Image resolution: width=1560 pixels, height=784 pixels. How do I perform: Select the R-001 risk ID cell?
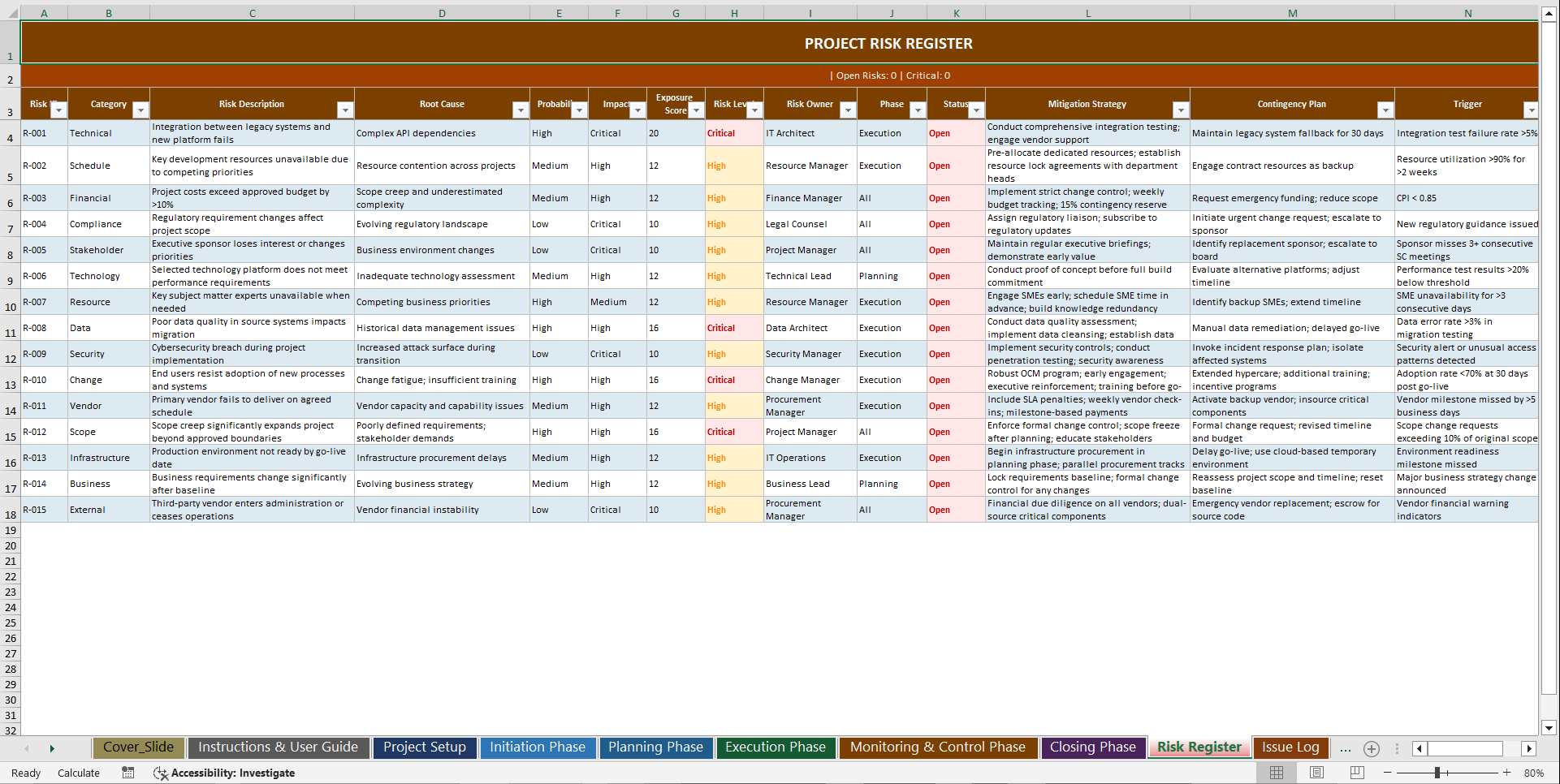click(x=44, y=133)
